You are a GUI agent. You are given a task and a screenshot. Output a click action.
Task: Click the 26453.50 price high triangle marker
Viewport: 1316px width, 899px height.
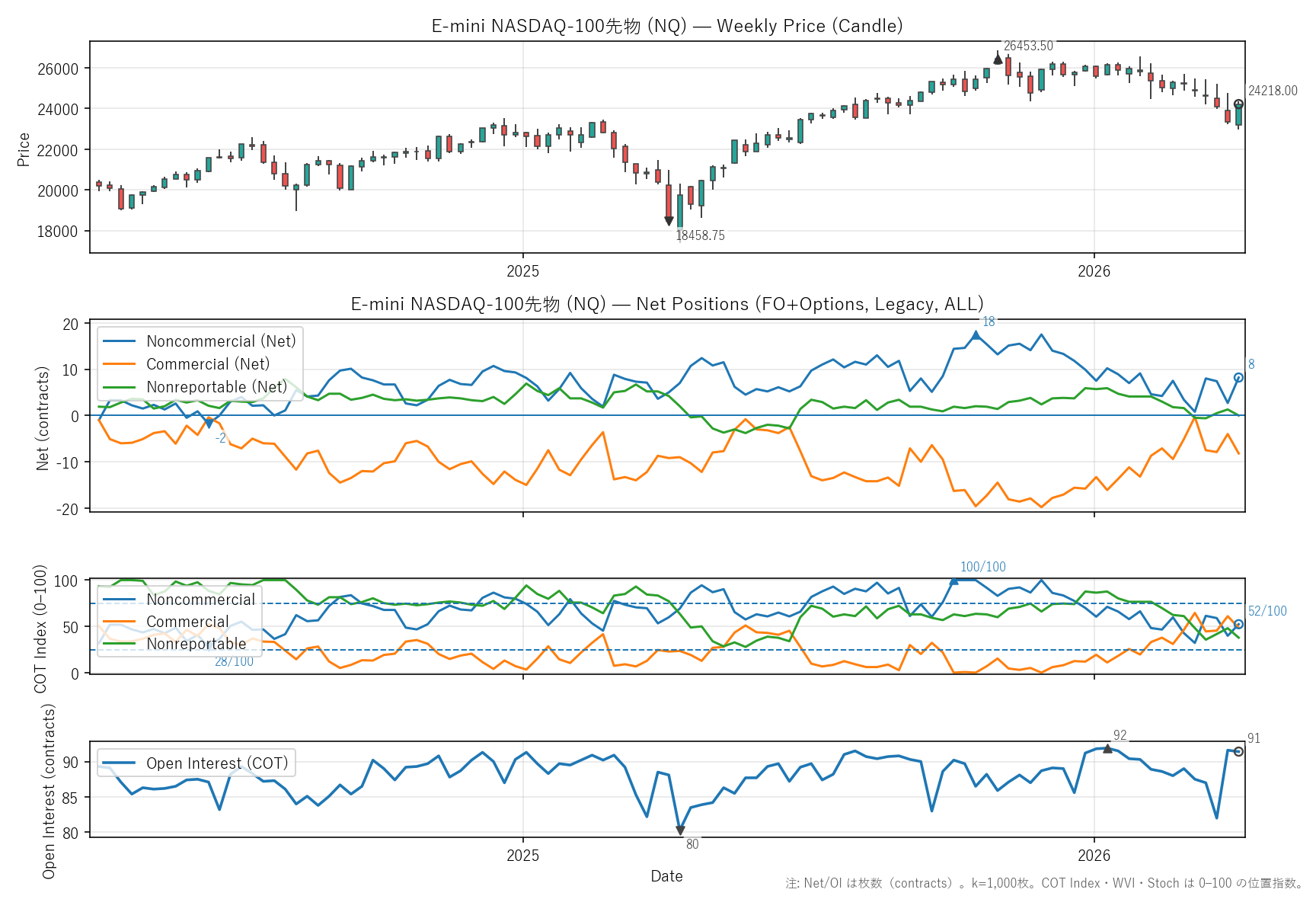click(998, 59)
